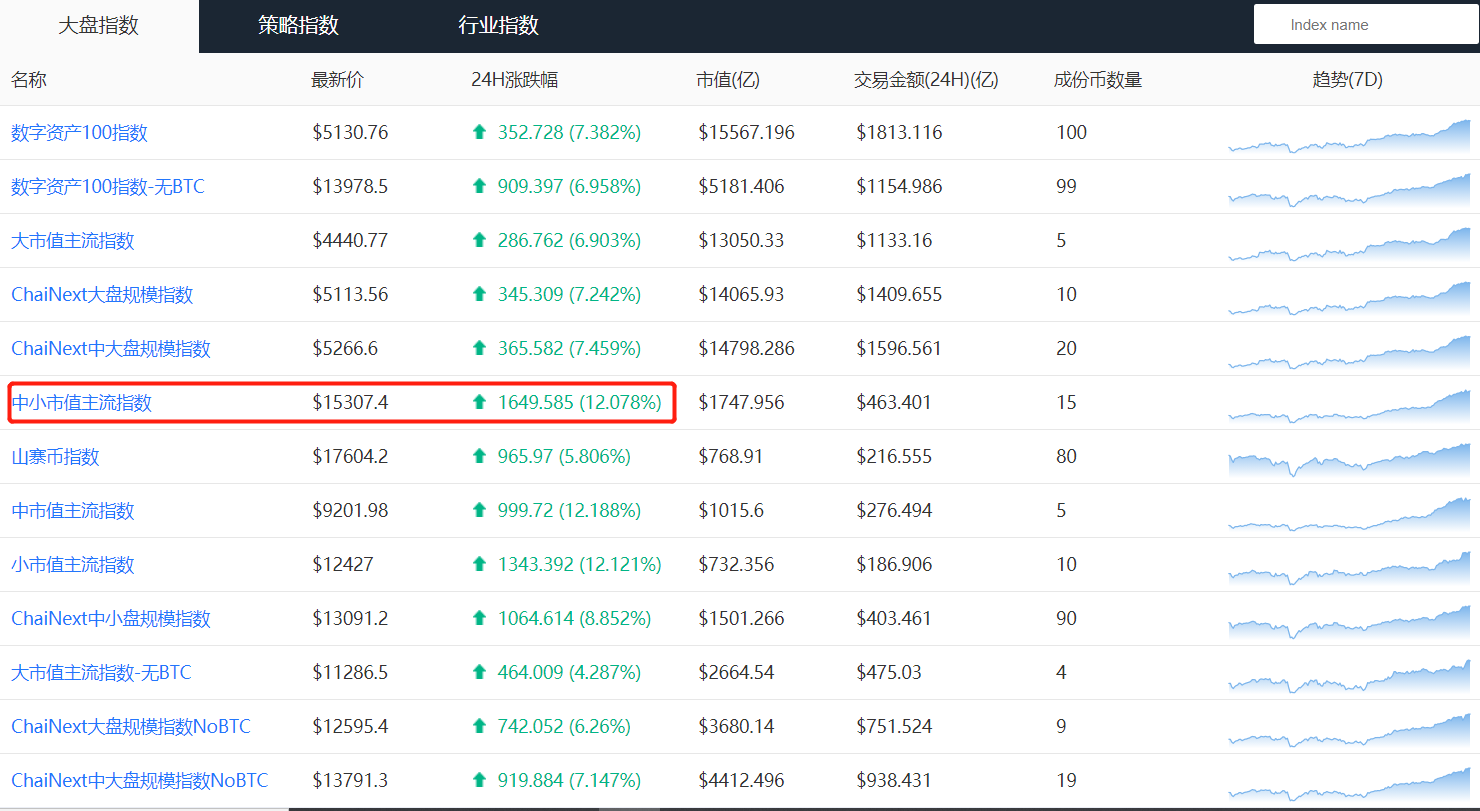Click the ChaiNext大盘规模指数 7D trend chart

(x=1349, y=298)
